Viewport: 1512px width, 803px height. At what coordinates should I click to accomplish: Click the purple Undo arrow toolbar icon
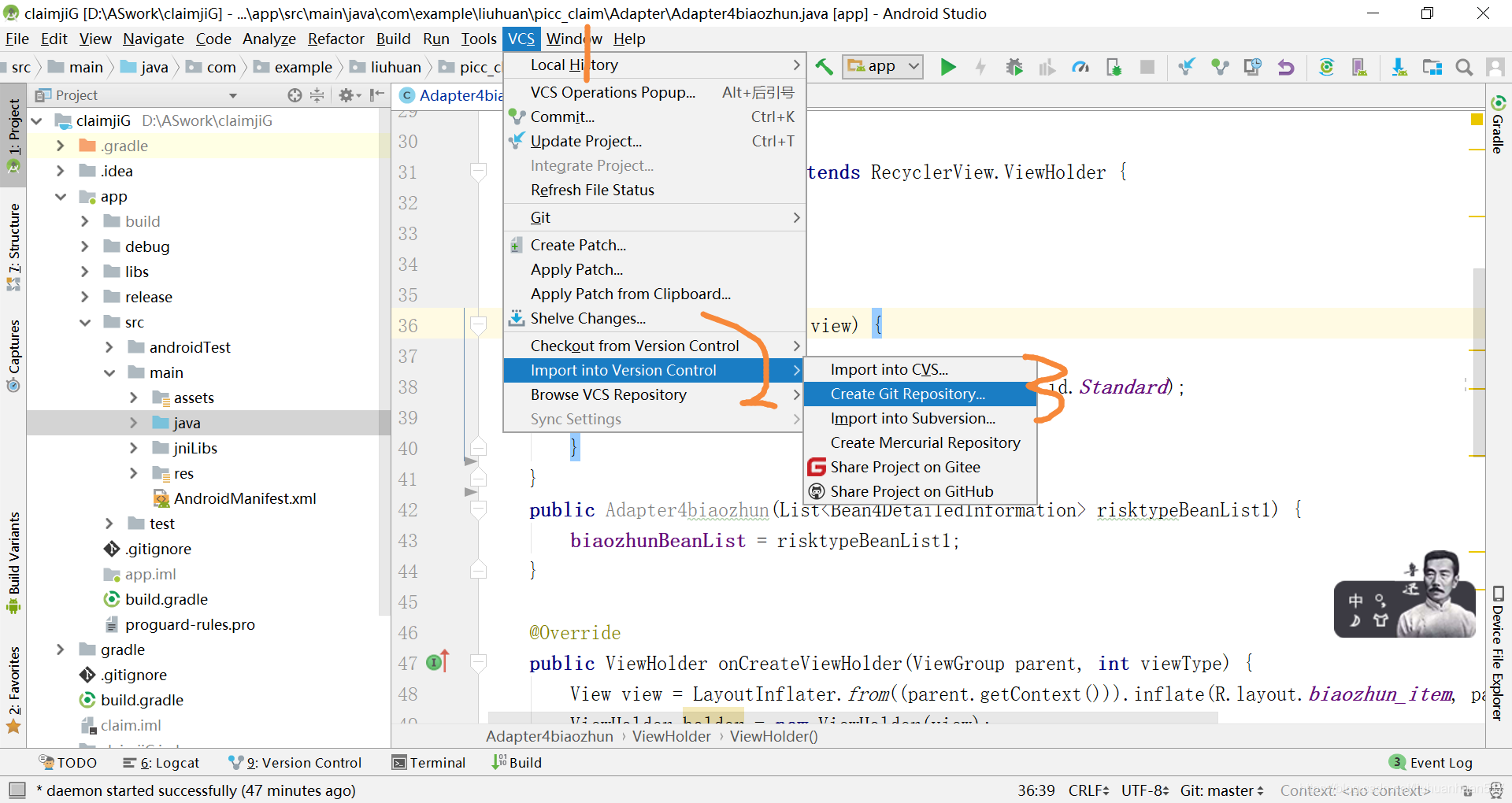pyautogui.click(x=1285, y=66)
